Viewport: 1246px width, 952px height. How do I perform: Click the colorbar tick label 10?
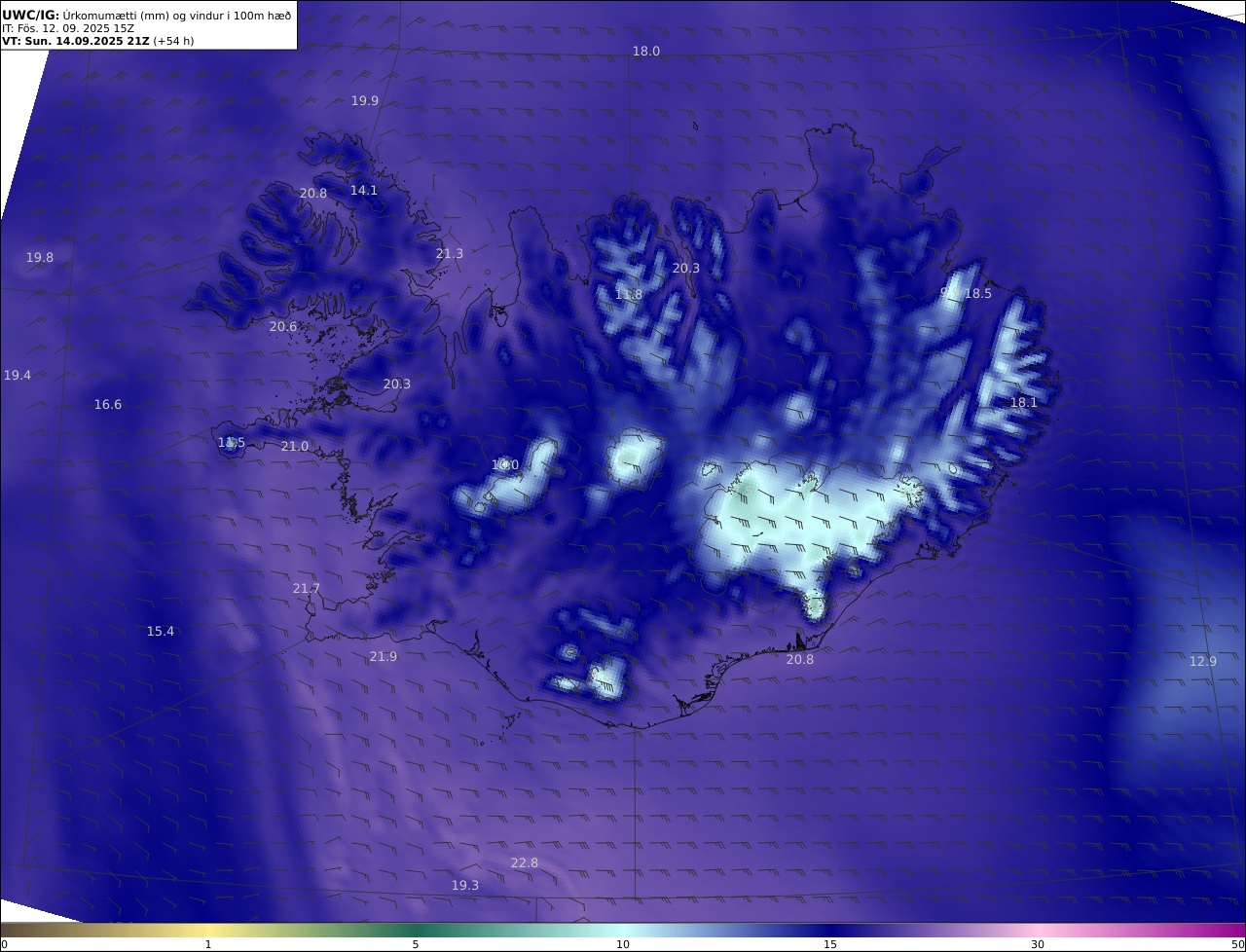point(623,944)
